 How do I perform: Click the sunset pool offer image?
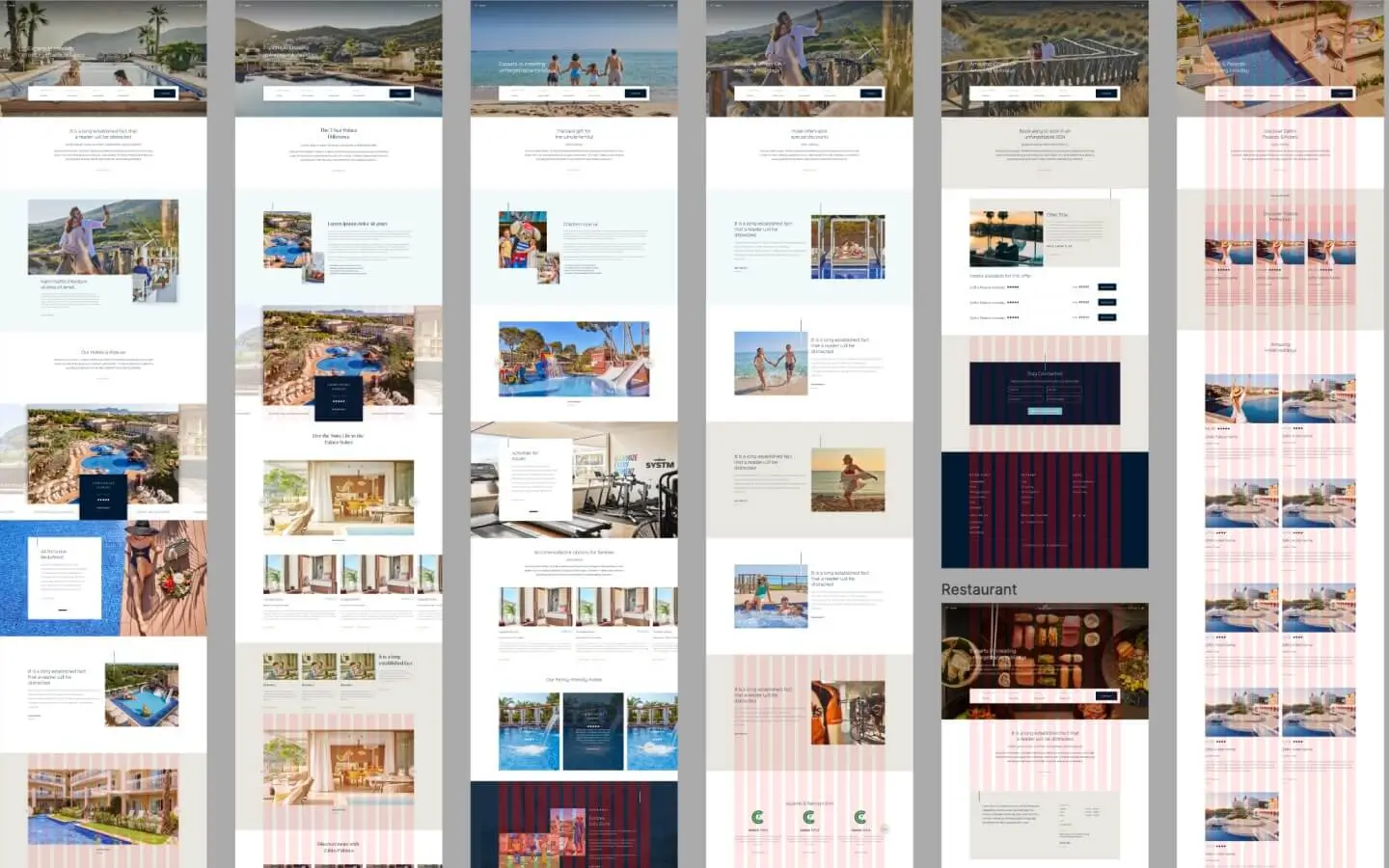(x=1006, y=238)
